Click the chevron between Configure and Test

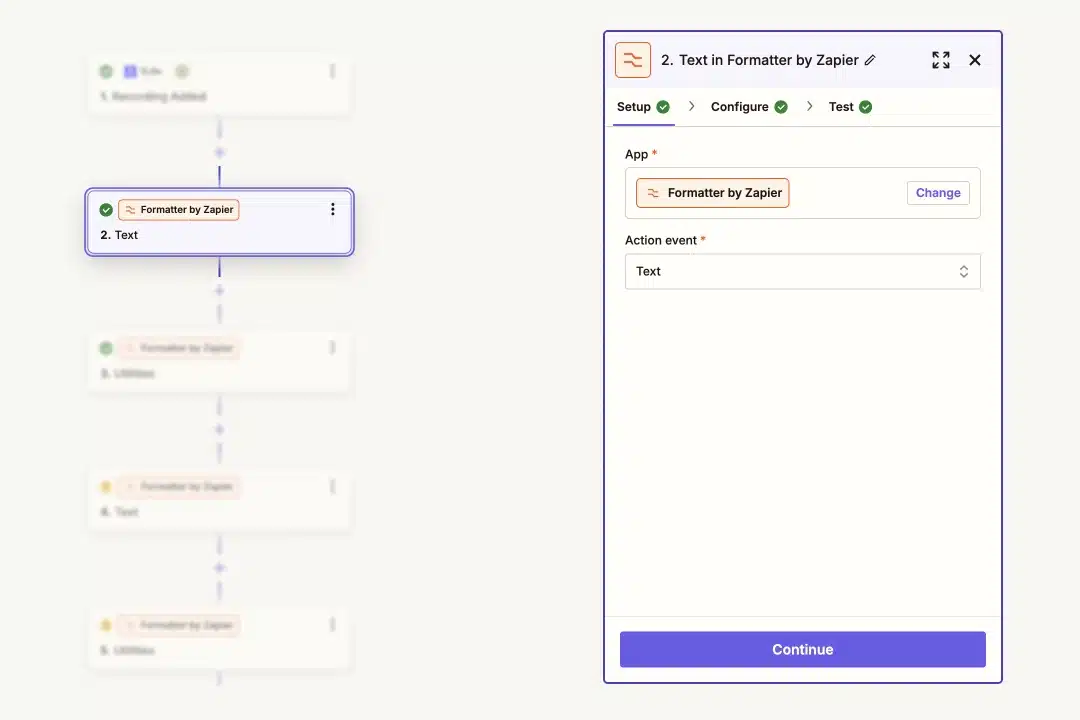click(x=809, y=106)
